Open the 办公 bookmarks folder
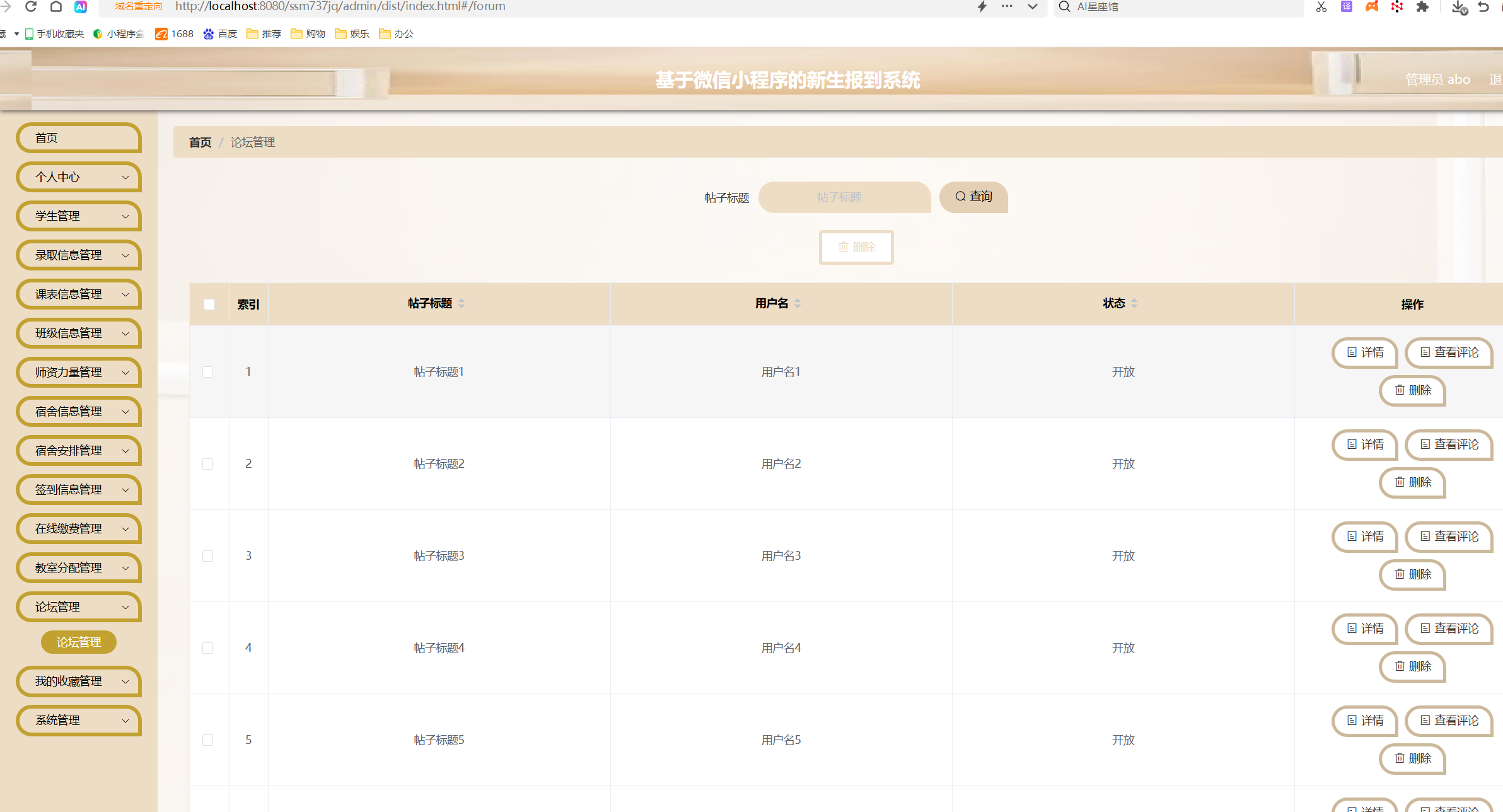The height and width of the screenshot is (812, 1503). pos(396,33)
